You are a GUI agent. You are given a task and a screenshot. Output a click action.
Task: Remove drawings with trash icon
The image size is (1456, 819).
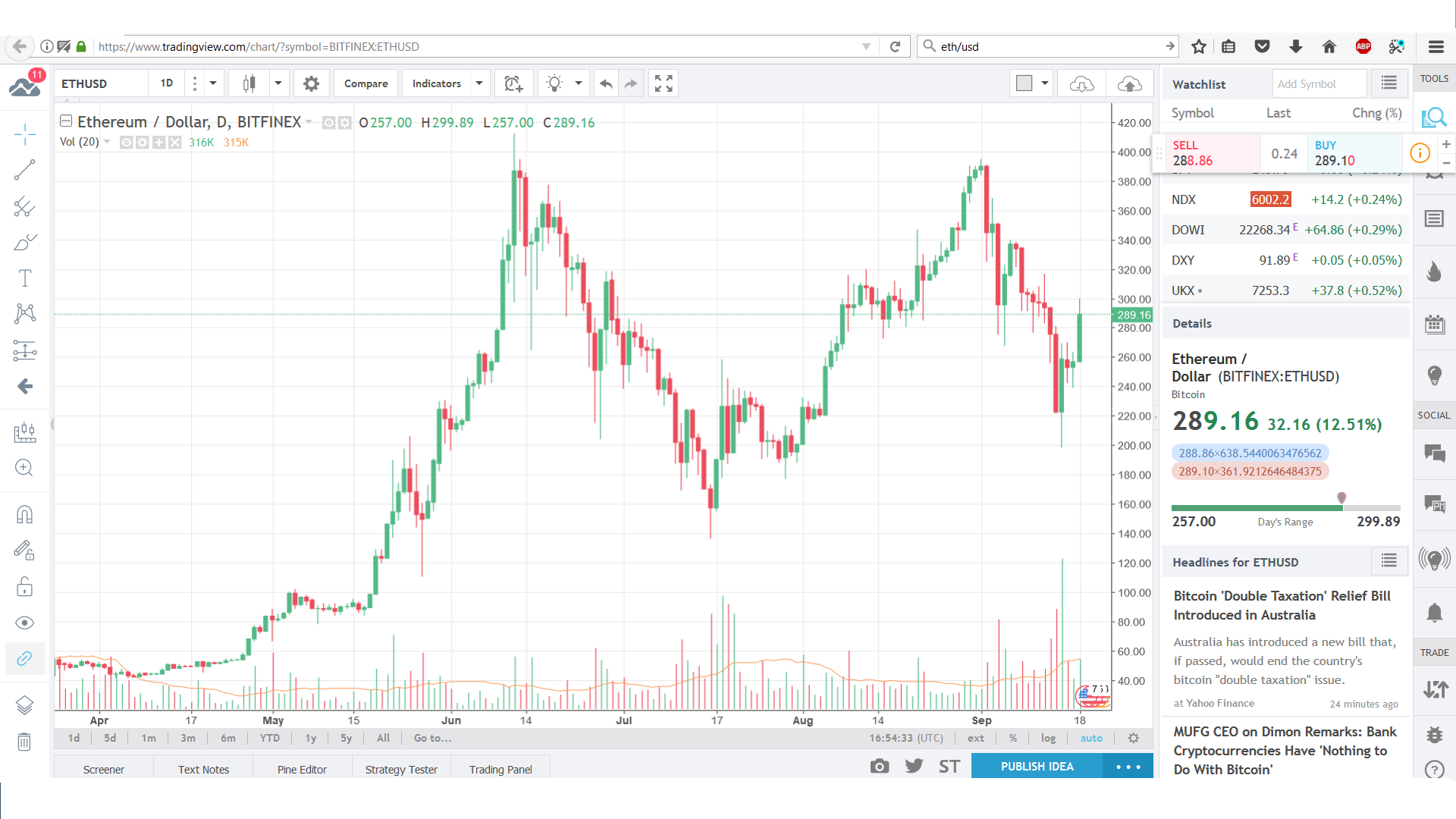24,742
